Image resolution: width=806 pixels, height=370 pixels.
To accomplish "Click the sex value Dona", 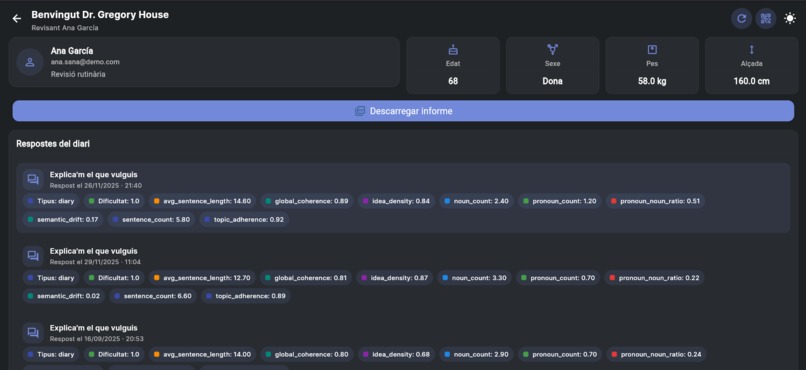I will click(553, 81).
